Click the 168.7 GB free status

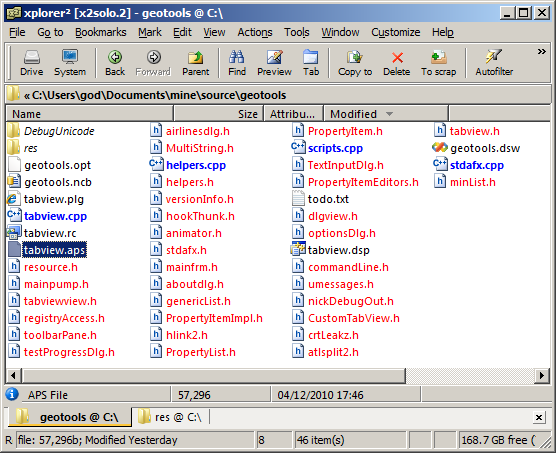click(499, 440)
